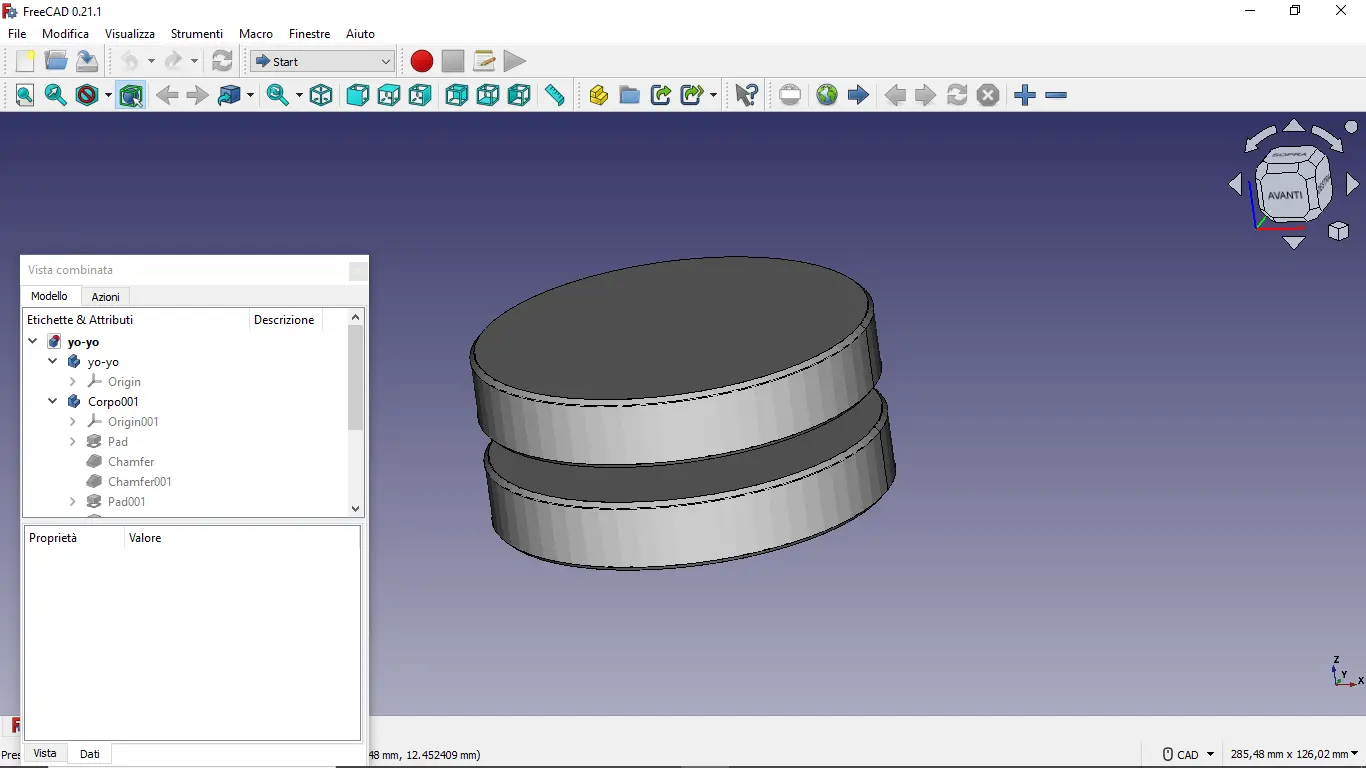Screen dimensions: 1366x768
Task: Select Chamfer001 in the model tree
Action: click(139, 481)
